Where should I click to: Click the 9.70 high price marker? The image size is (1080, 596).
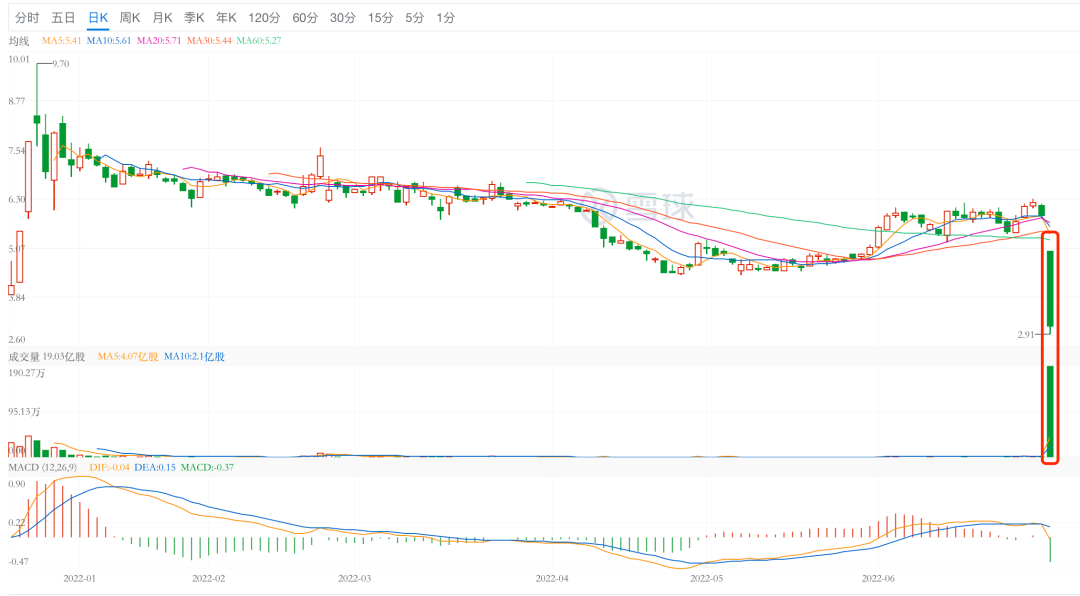(60, 64)
